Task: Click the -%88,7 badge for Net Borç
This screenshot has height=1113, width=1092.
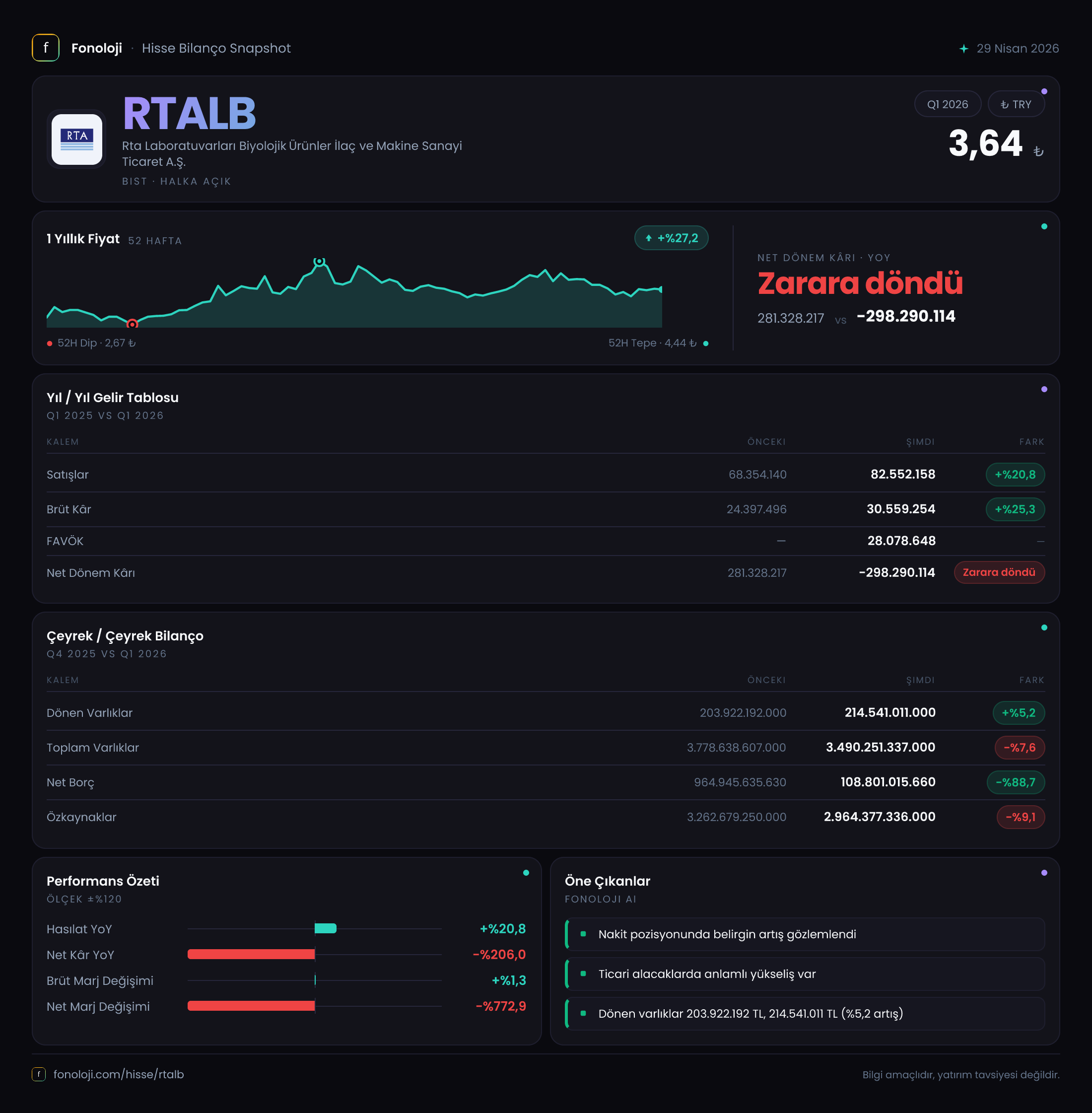Action: pos(1016,782)
